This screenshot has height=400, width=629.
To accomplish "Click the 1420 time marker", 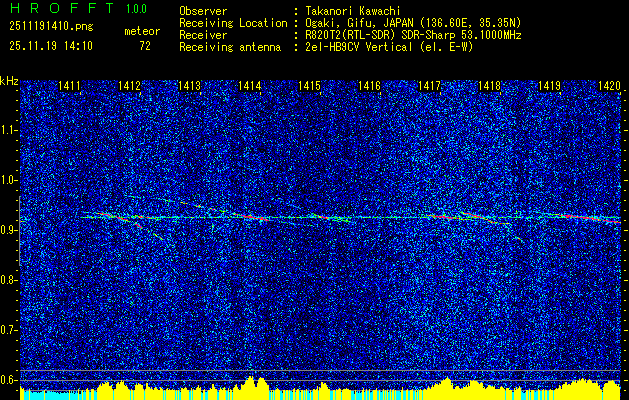I will (x=609, y=85).
